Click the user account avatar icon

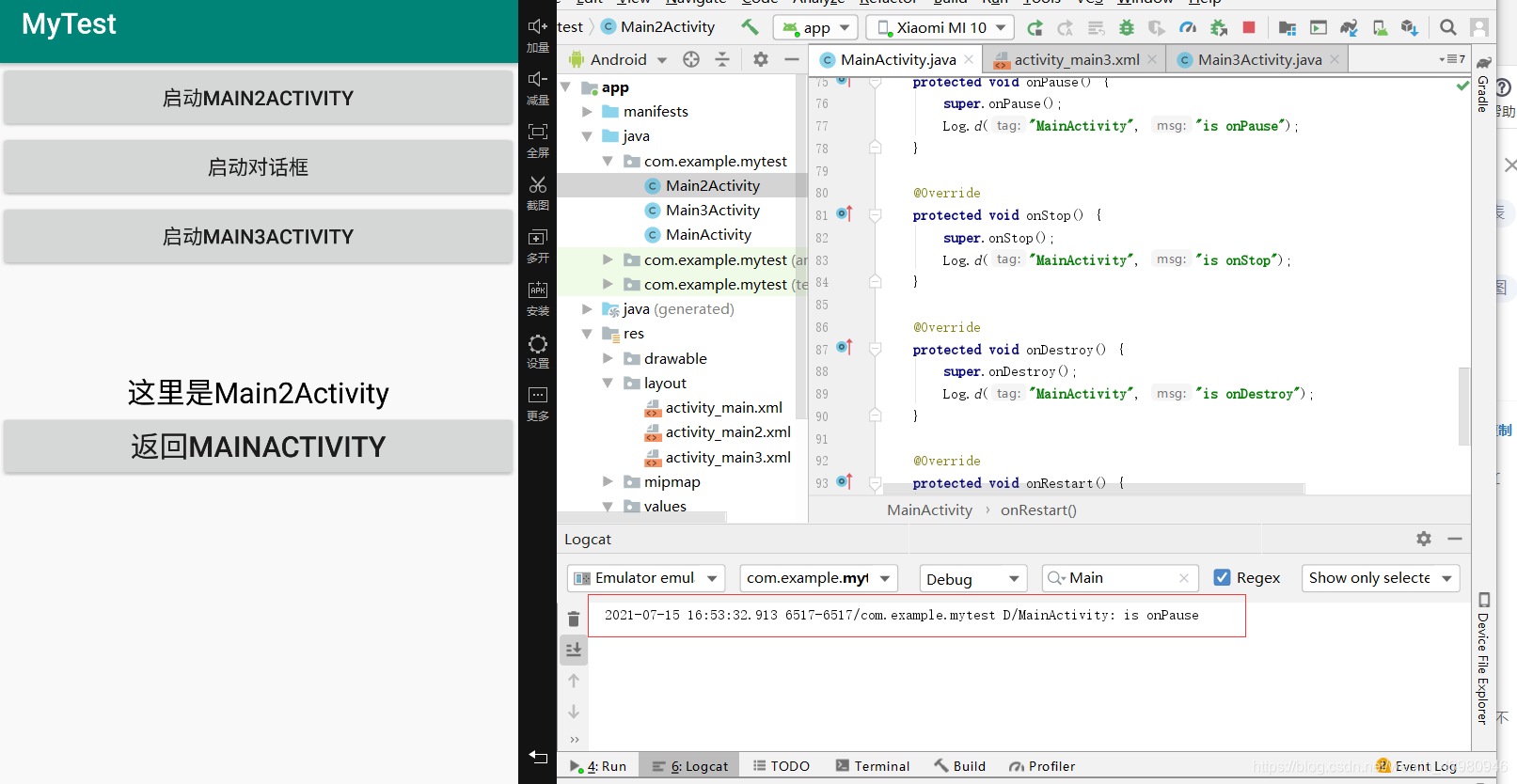coord(1479,27)
